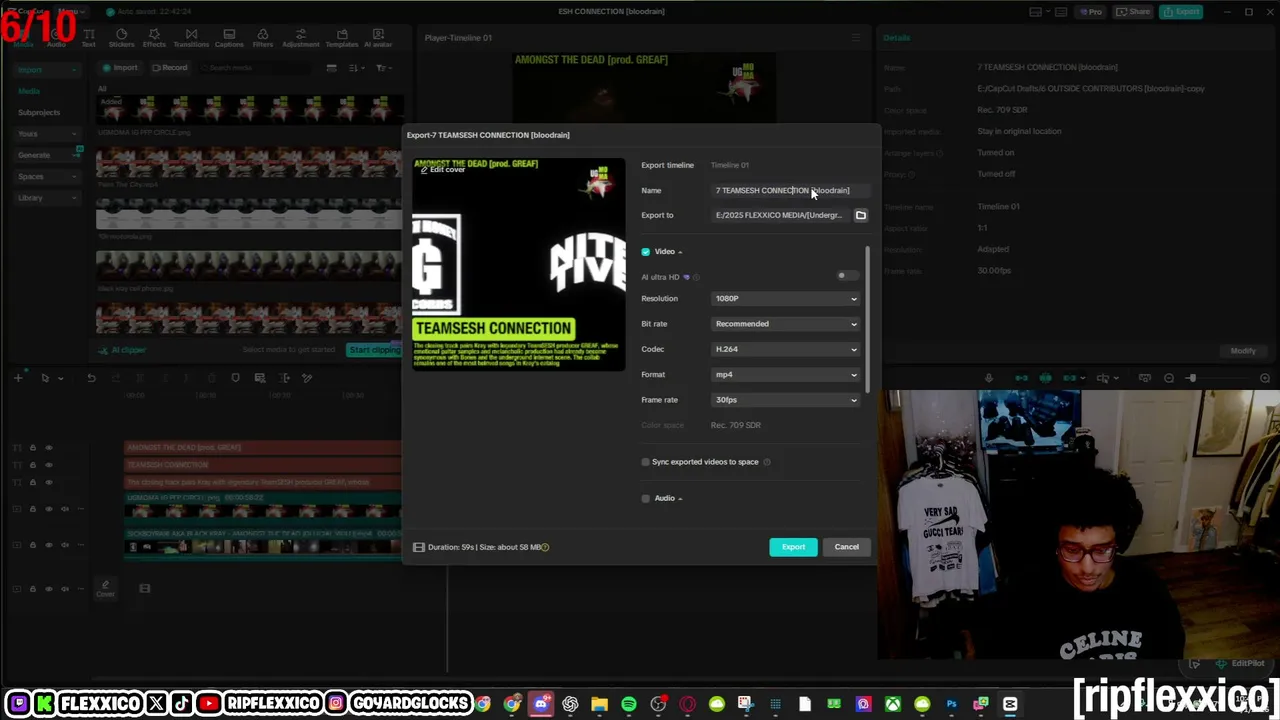Viewport: 1280px width, 720px height.
Task: Open the Bit rate dropdown
Action: tap(786, 324)
